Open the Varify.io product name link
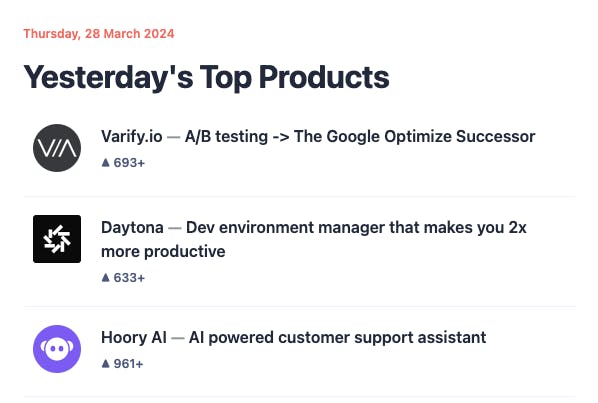 pyautogui.click(x=132, y=136)
